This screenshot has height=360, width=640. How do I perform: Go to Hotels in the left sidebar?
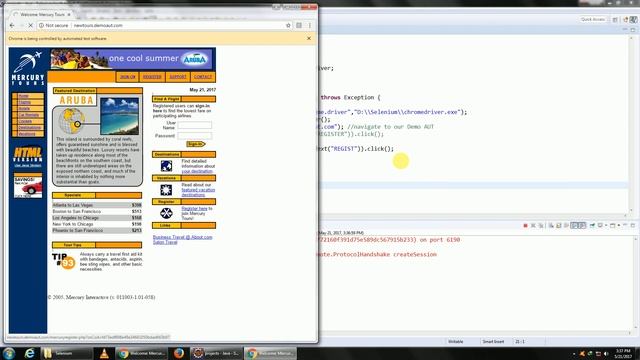24,109
